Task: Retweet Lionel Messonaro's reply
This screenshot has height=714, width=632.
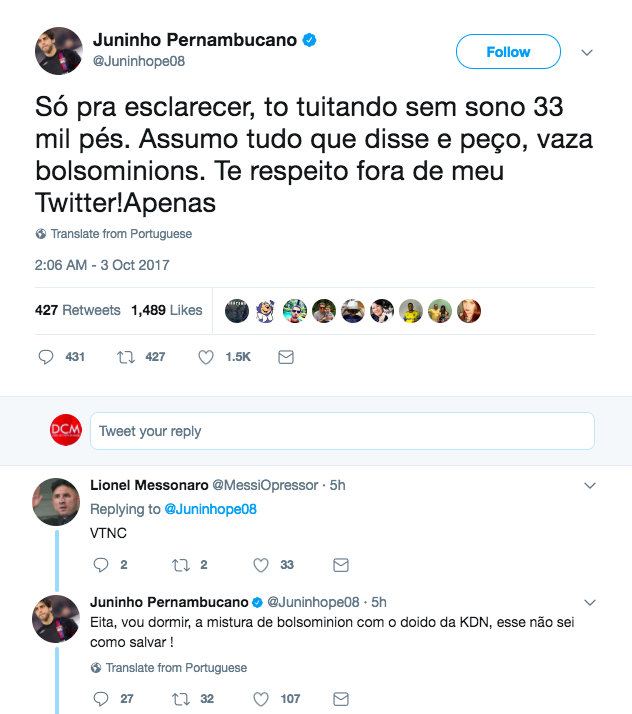Action: point(180,565)
